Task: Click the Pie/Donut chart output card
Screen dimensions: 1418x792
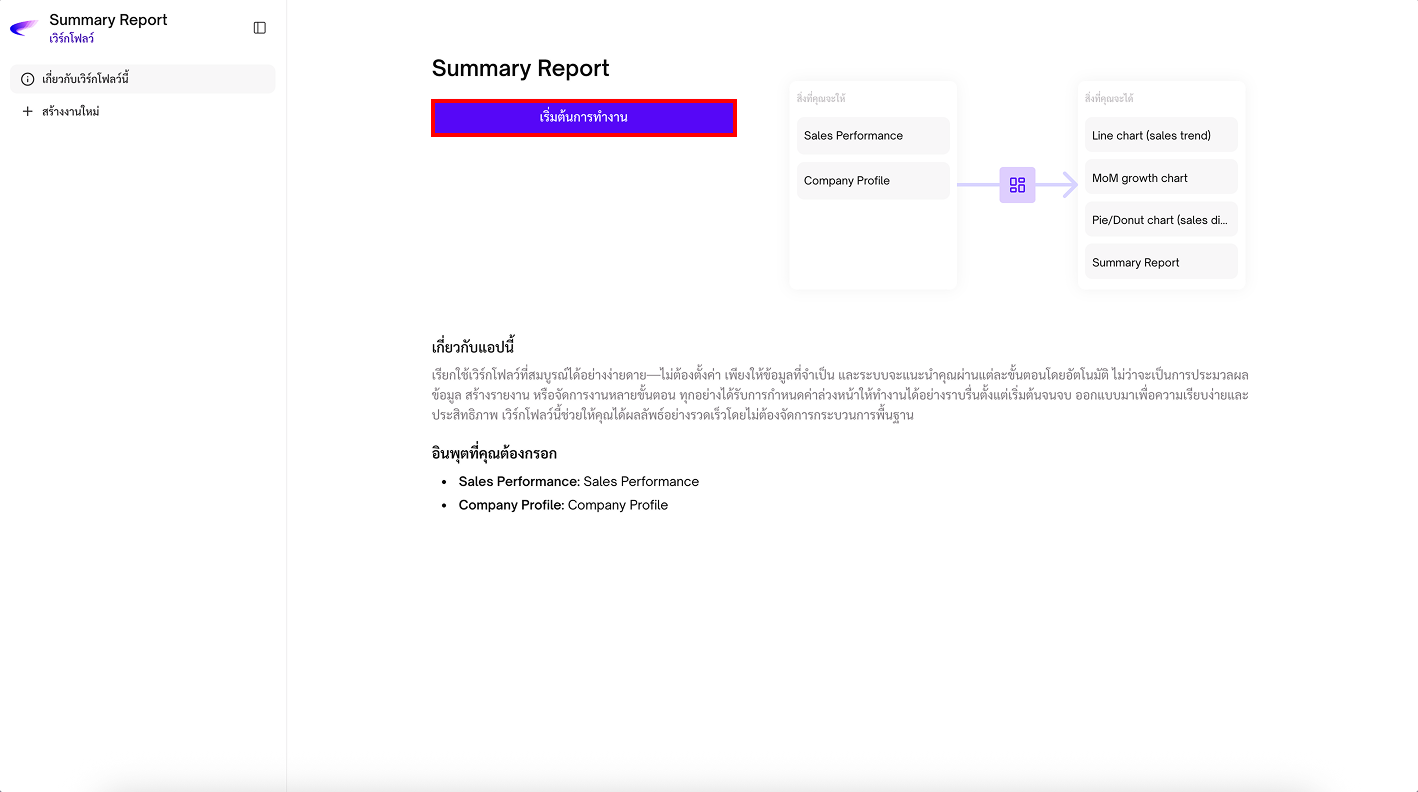Action: click(1160, 220)
